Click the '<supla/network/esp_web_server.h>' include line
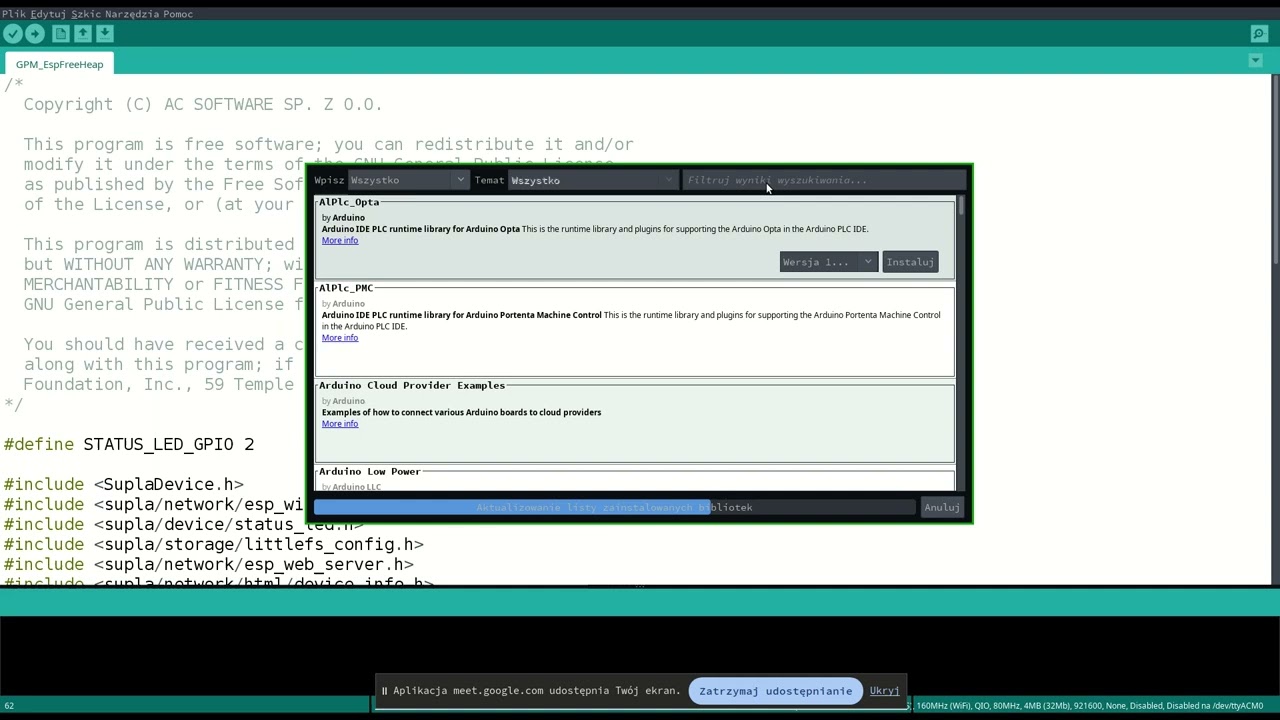The height and width of the screenshot is (720, 1280). (209, 564)
